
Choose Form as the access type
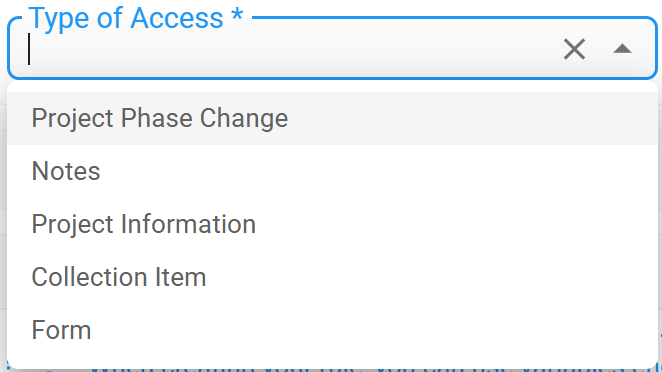point(332,330)
